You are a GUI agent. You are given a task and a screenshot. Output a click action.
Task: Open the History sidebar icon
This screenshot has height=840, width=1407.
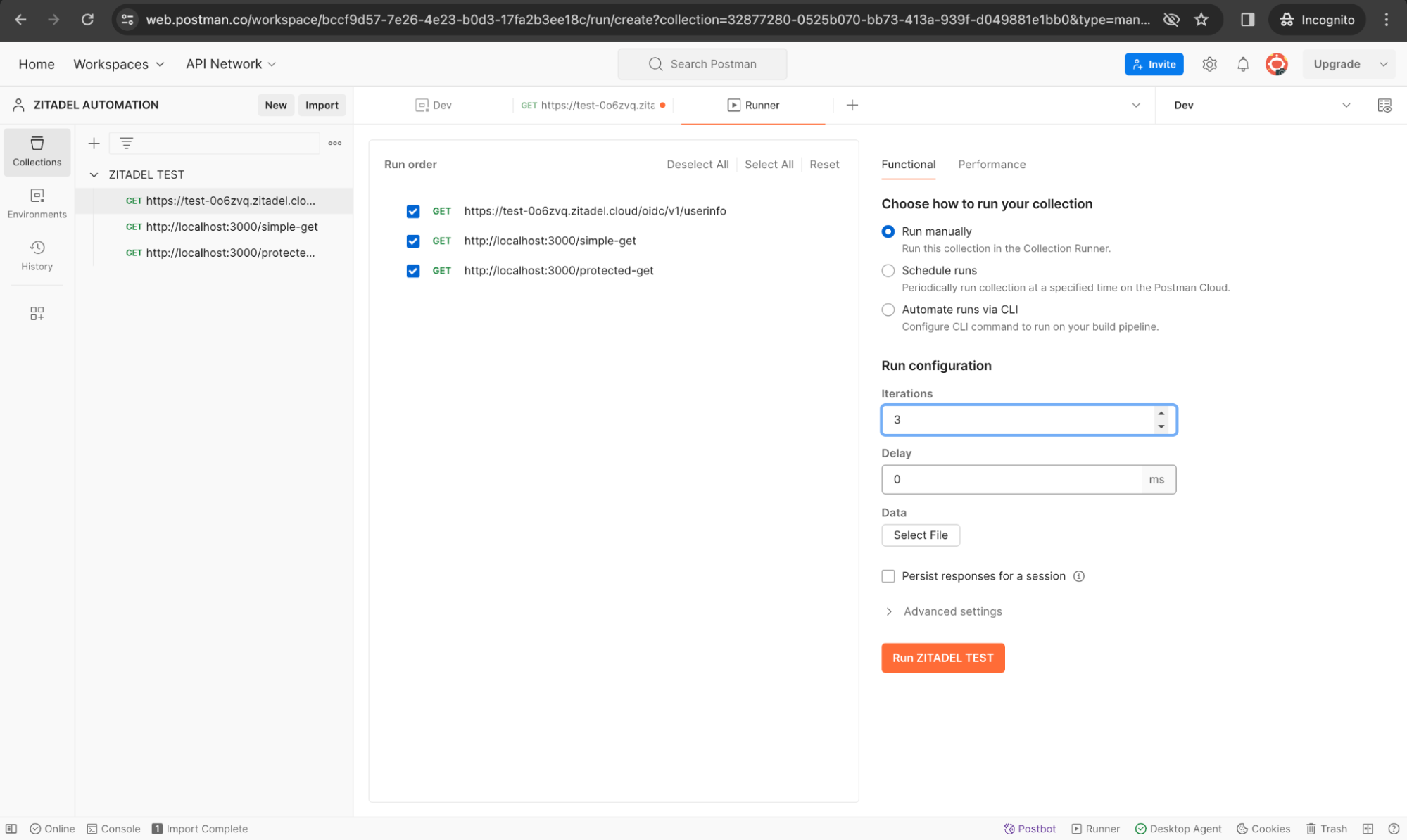[x=37, y=255]
